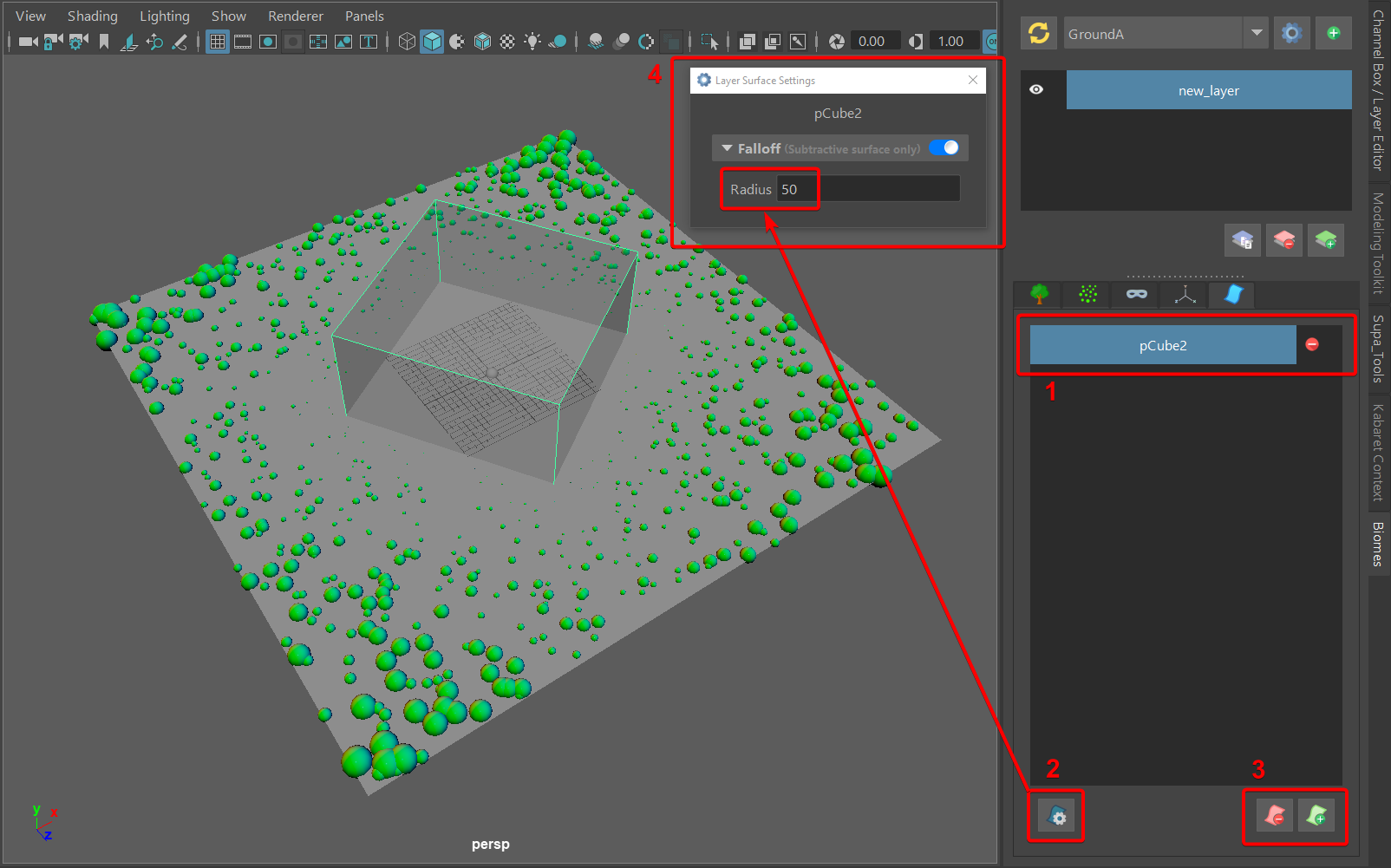Switch to the XYZ transform axis tab
Screen dimensions: 1391x868
[x=1185, y=295]
